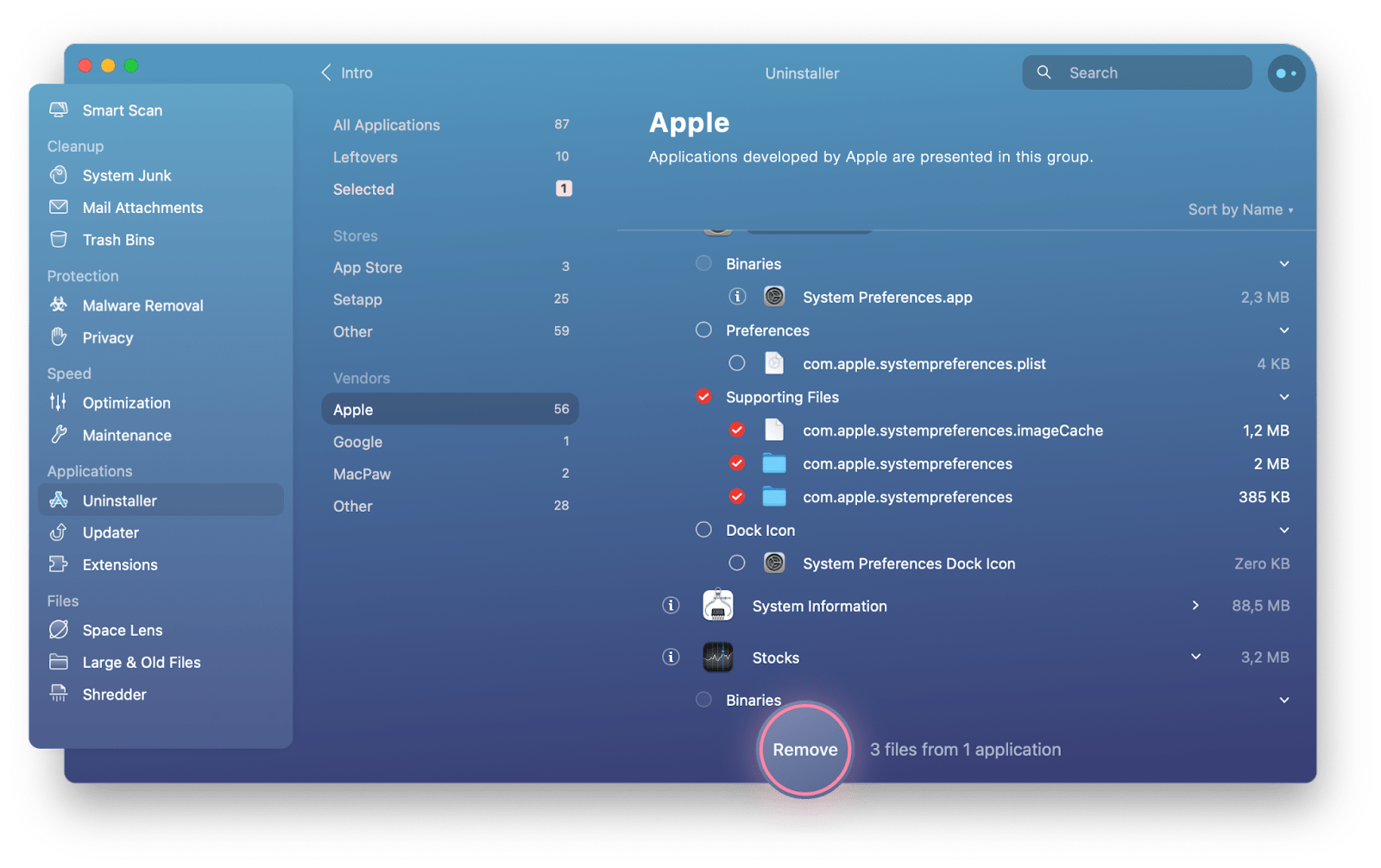Collapse the Binaries section under Stocks
Screen dimensions: 1381x868
1284,700
